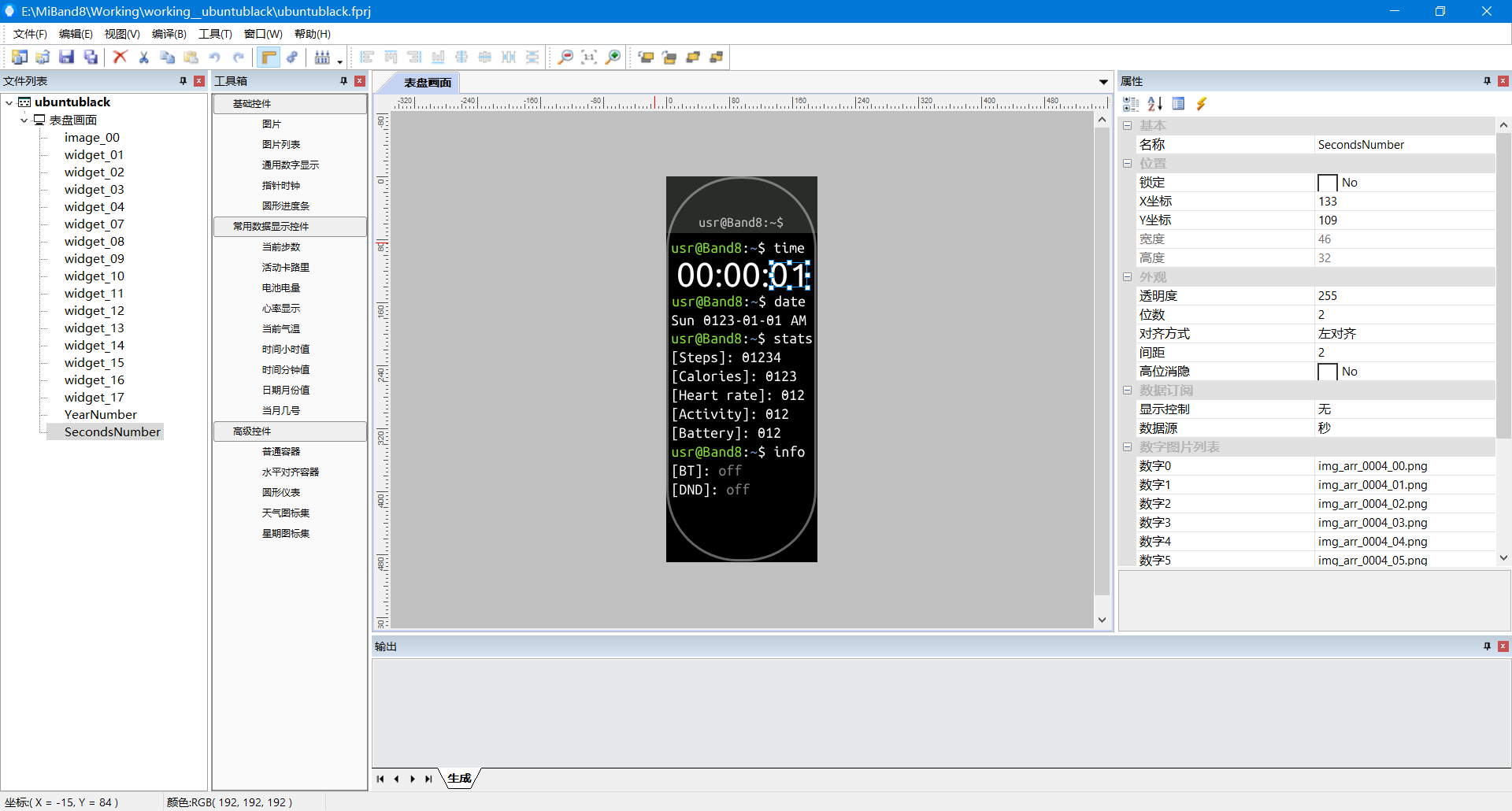Click the New Project toolbar icon

point(20,57)
